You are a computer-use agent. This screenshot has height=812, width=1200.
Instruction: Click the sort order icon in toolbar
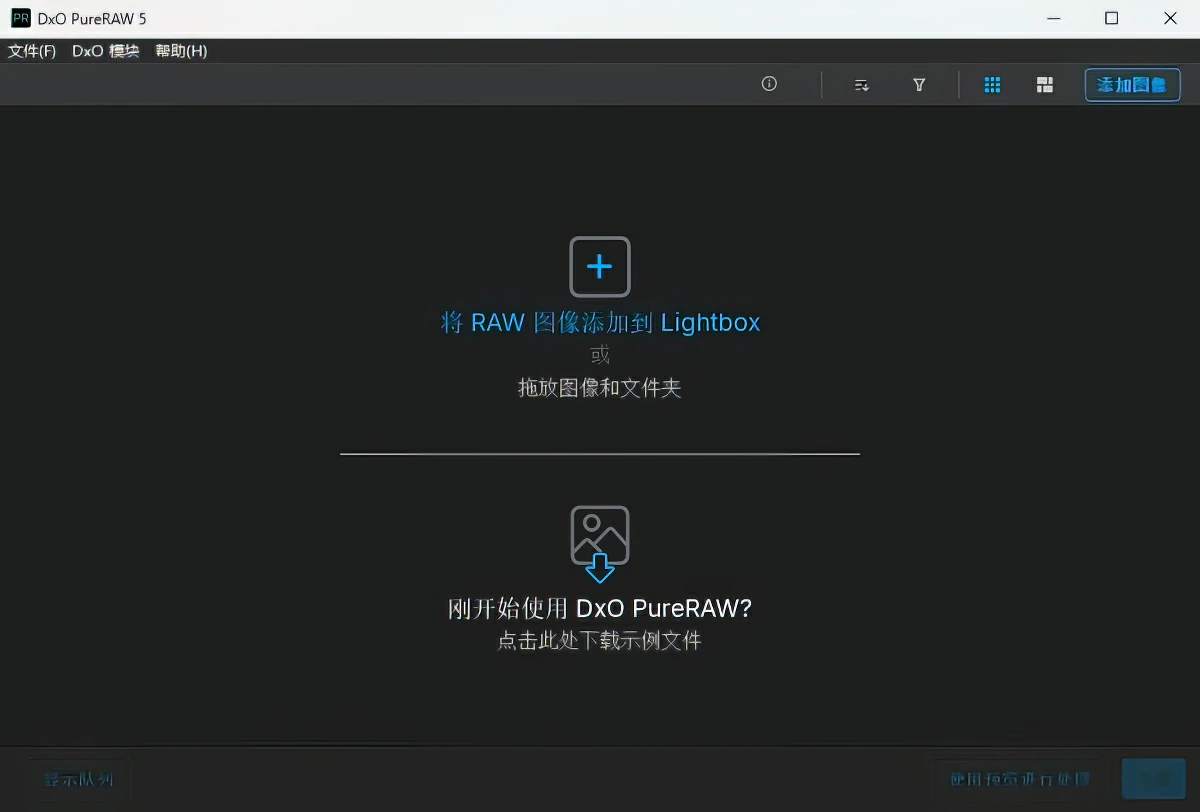(x=861, y=85)
